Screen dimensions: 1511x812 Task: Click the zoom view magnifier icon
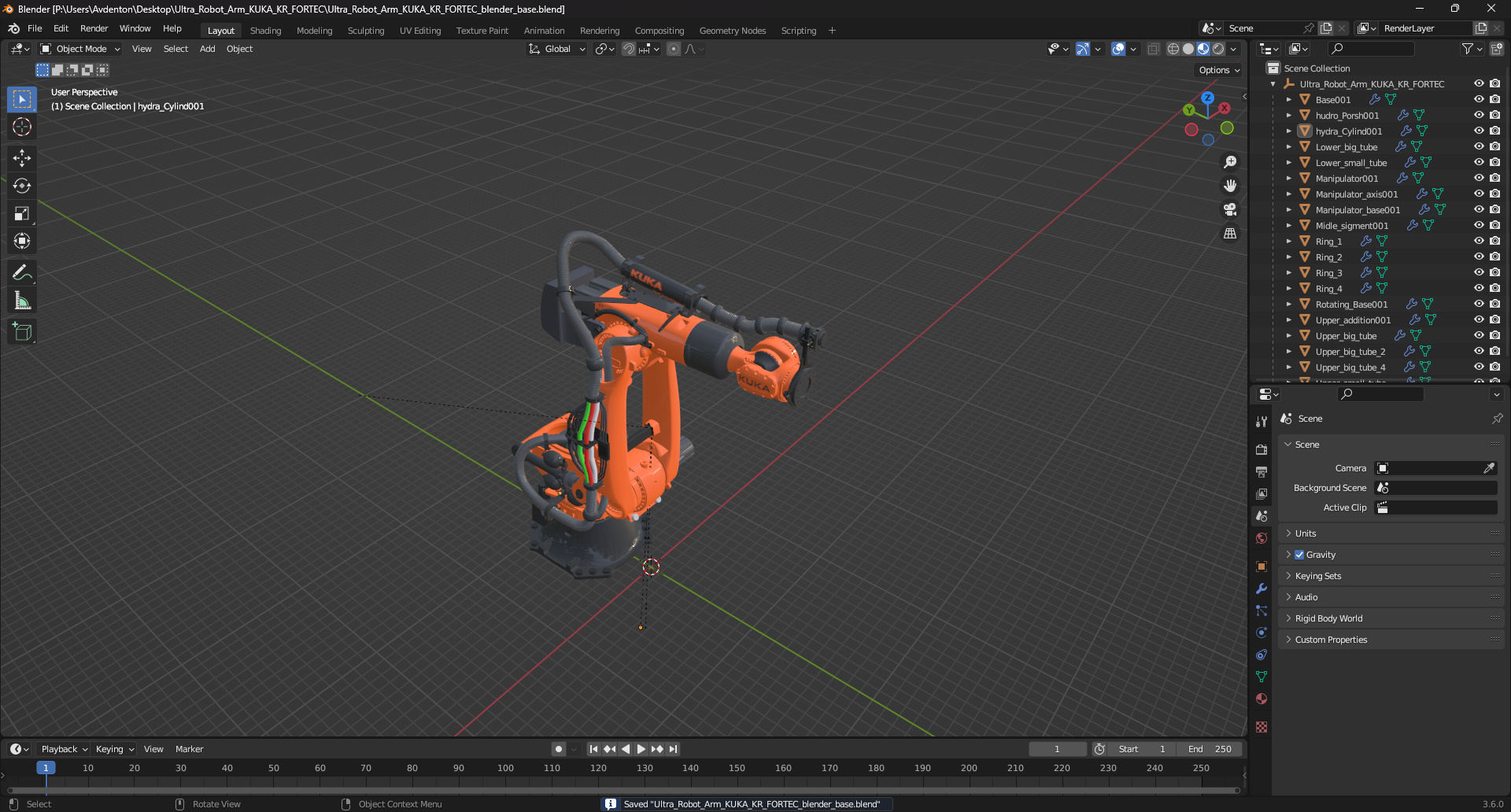(x=1229, y=162)
